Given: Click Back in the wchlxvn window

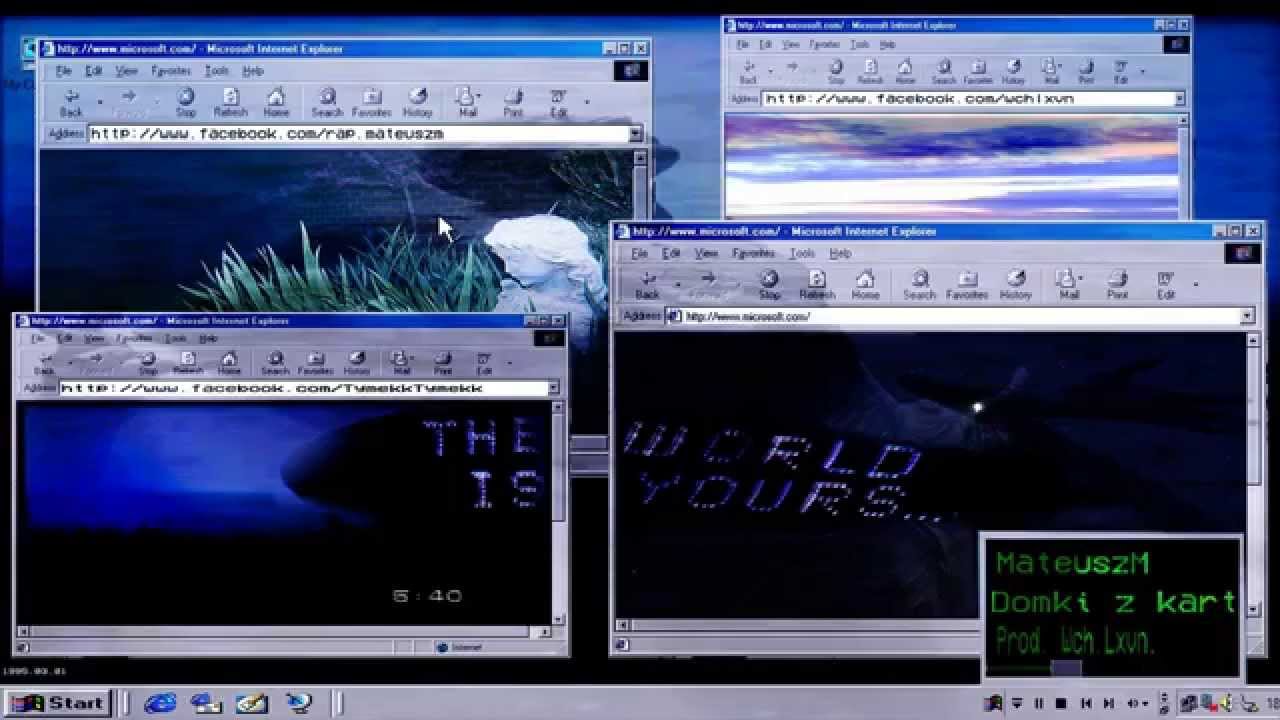Looking at the screenshot, I should [x=748, y=72].
